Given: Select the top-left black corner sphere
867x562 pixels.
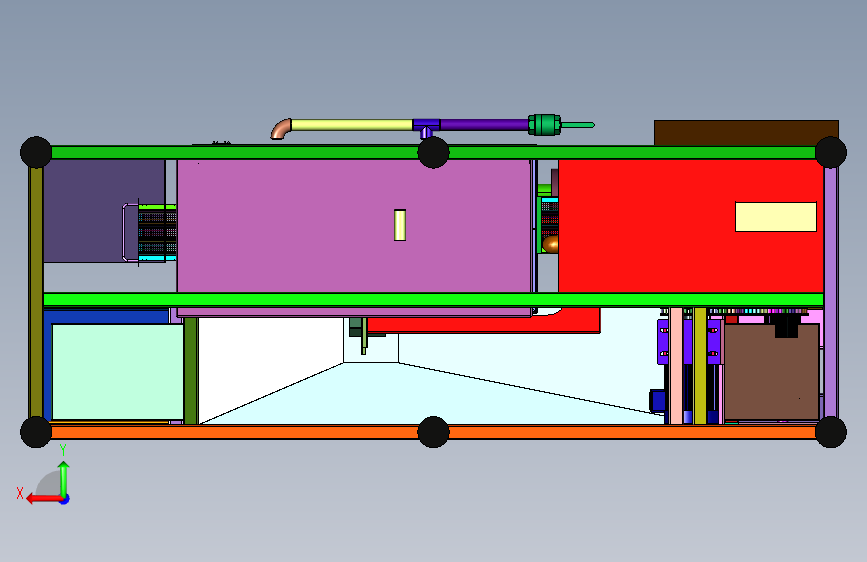Looking at the screenshot, I should (36, 152).
